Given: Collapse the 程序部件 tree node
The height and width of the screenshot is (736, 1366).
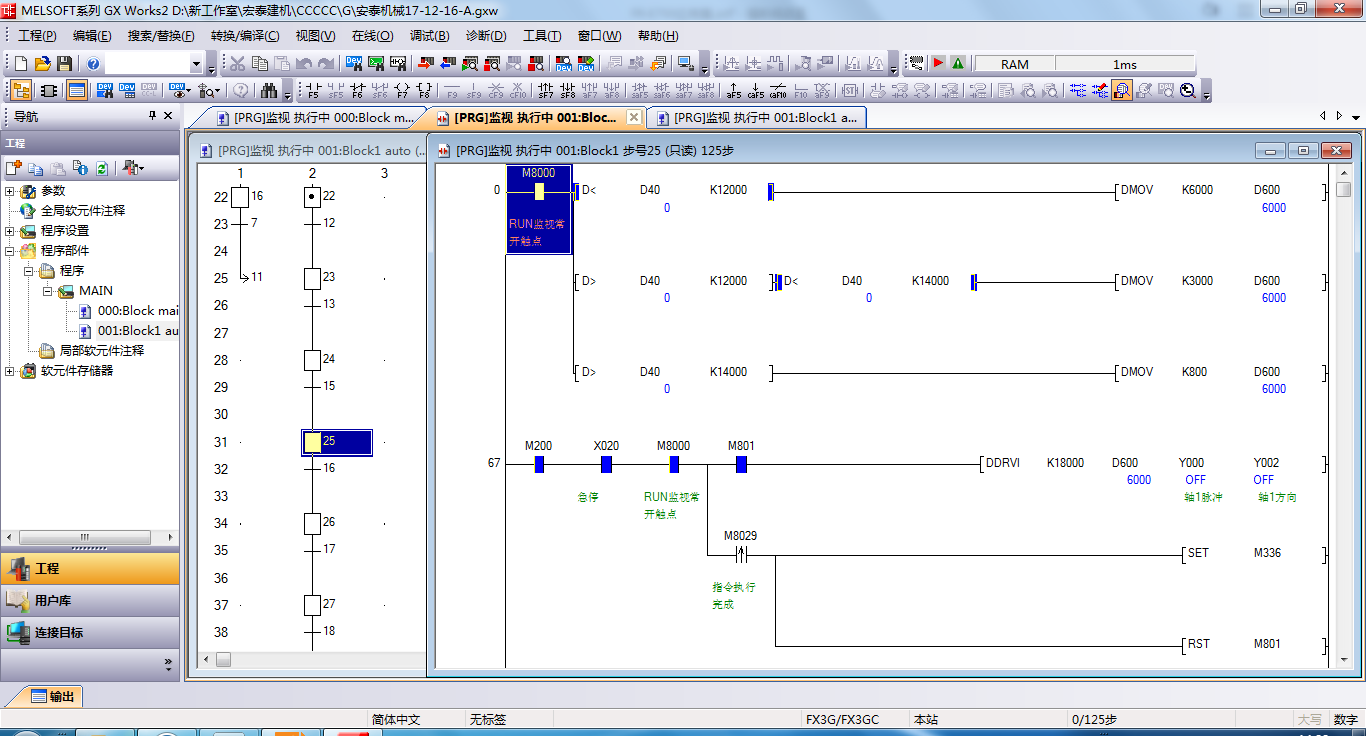Looking at the screenshot, I should pyautogui.click(x=10, y=251).
